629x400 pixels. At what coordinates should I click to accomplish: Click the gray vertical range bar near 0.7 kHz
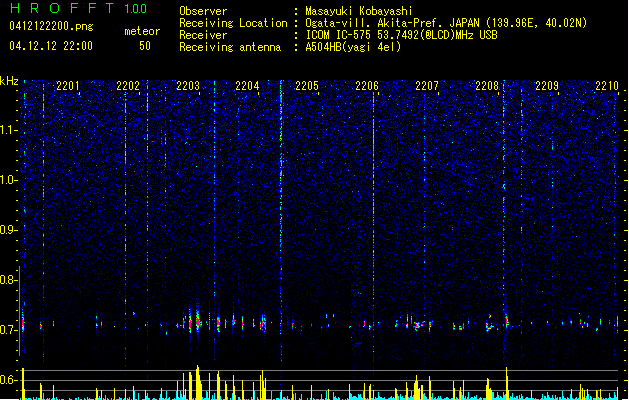(20, 311)
